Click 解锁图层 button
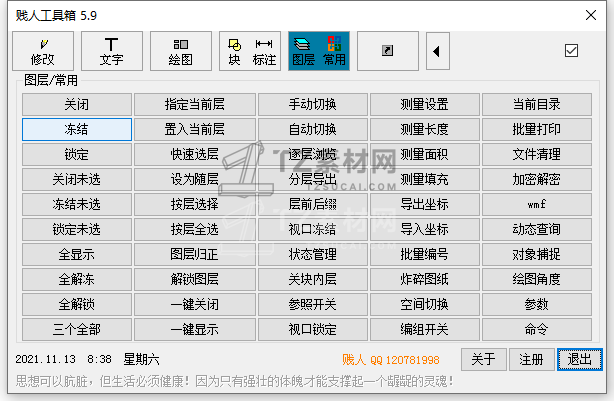The height and width of the screenshot is (401, 614). pos(195,280)
